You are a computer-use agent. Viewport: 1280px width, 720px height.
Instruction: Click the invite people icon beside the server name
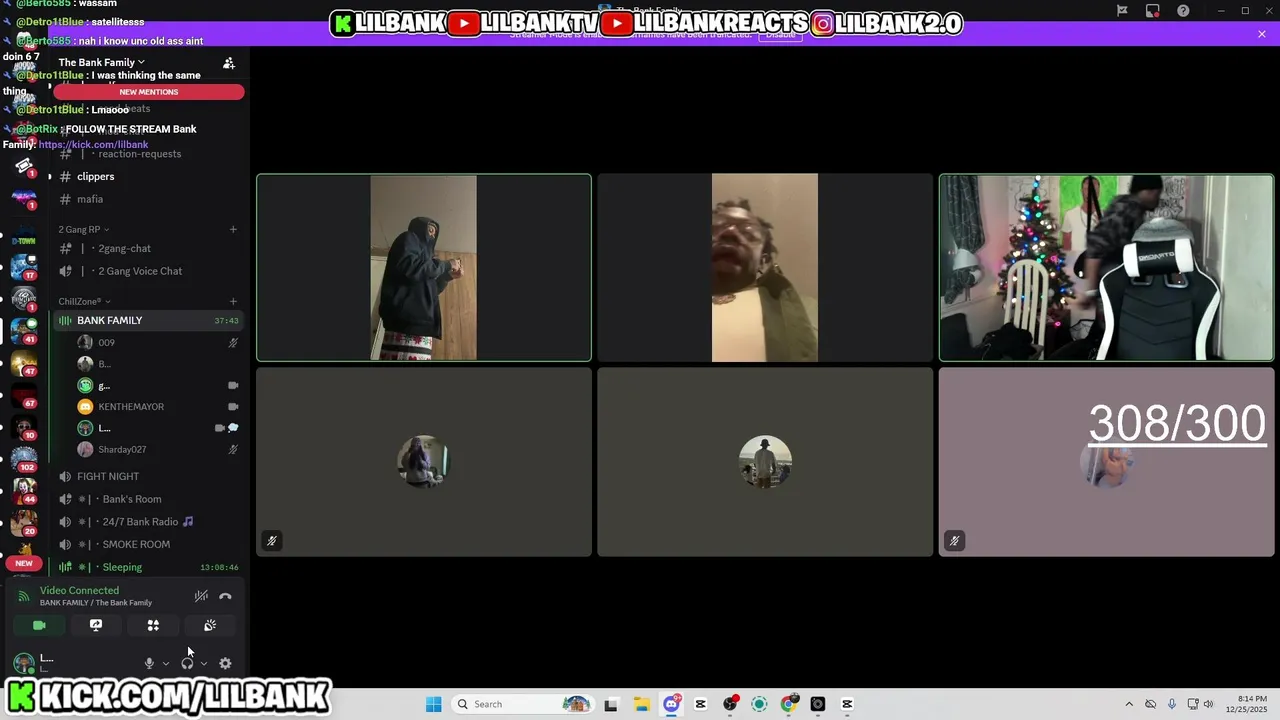tap(229, 63)
